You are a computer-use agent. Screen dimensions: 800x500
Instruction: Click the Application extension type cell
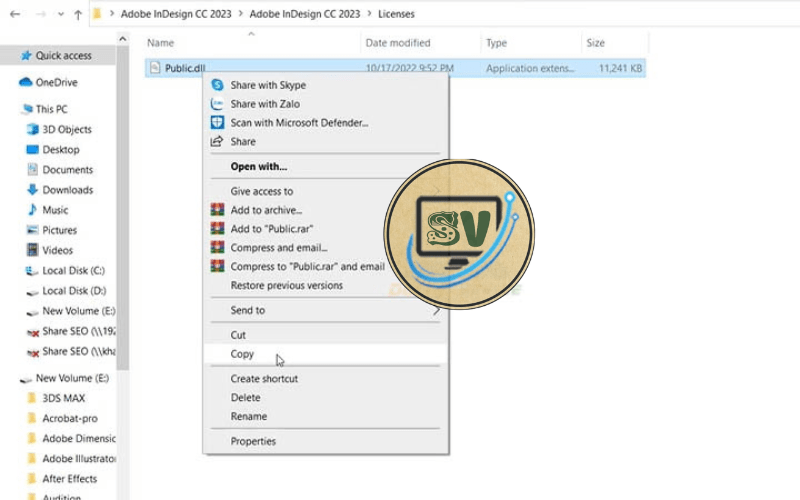[530, 68]
